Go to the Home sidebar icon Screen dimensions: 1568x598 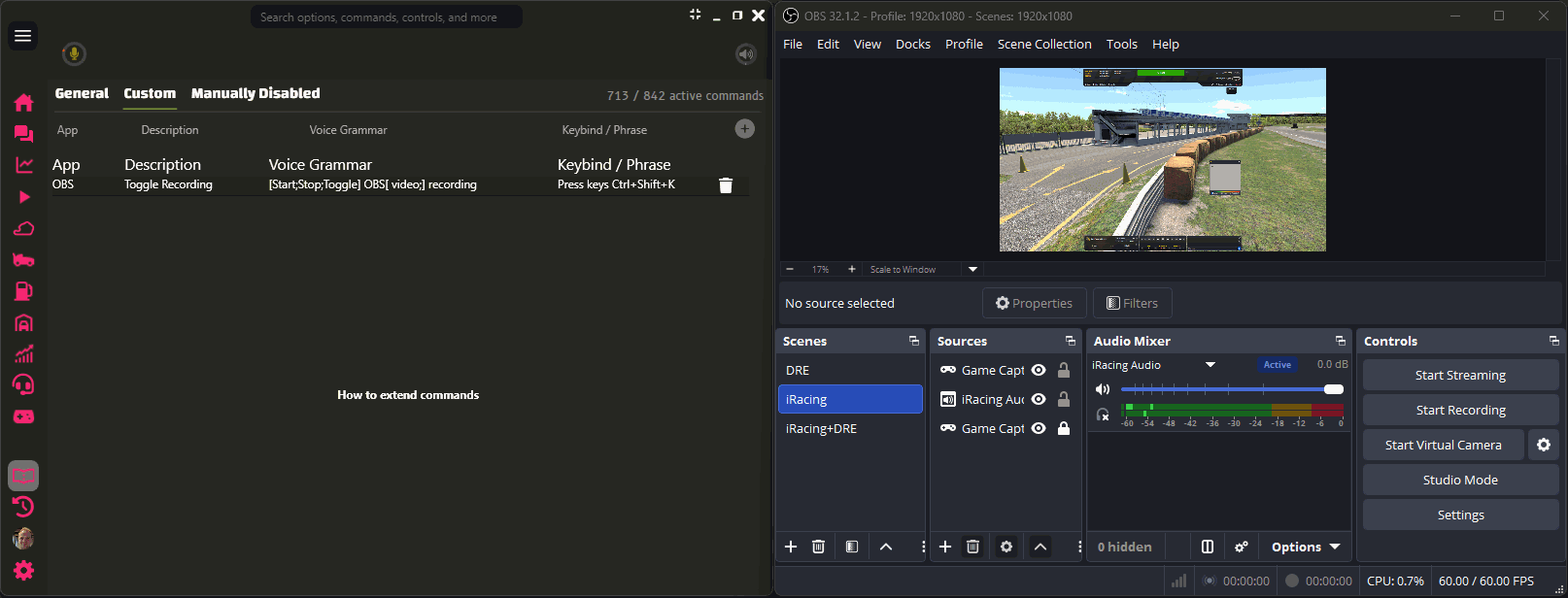23,103
